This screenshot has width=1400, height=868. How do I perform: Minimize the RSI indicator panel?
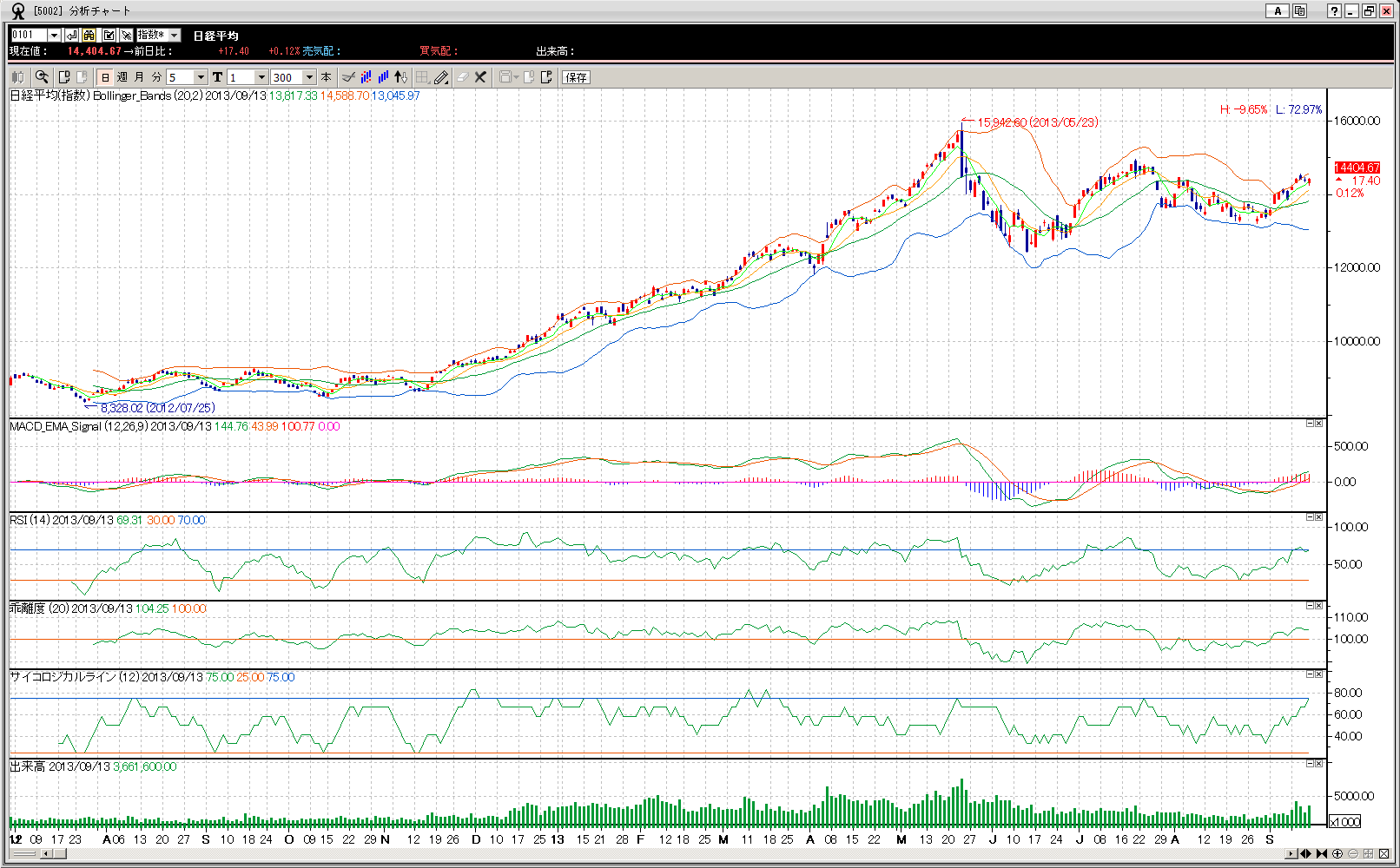[1310, 517]
